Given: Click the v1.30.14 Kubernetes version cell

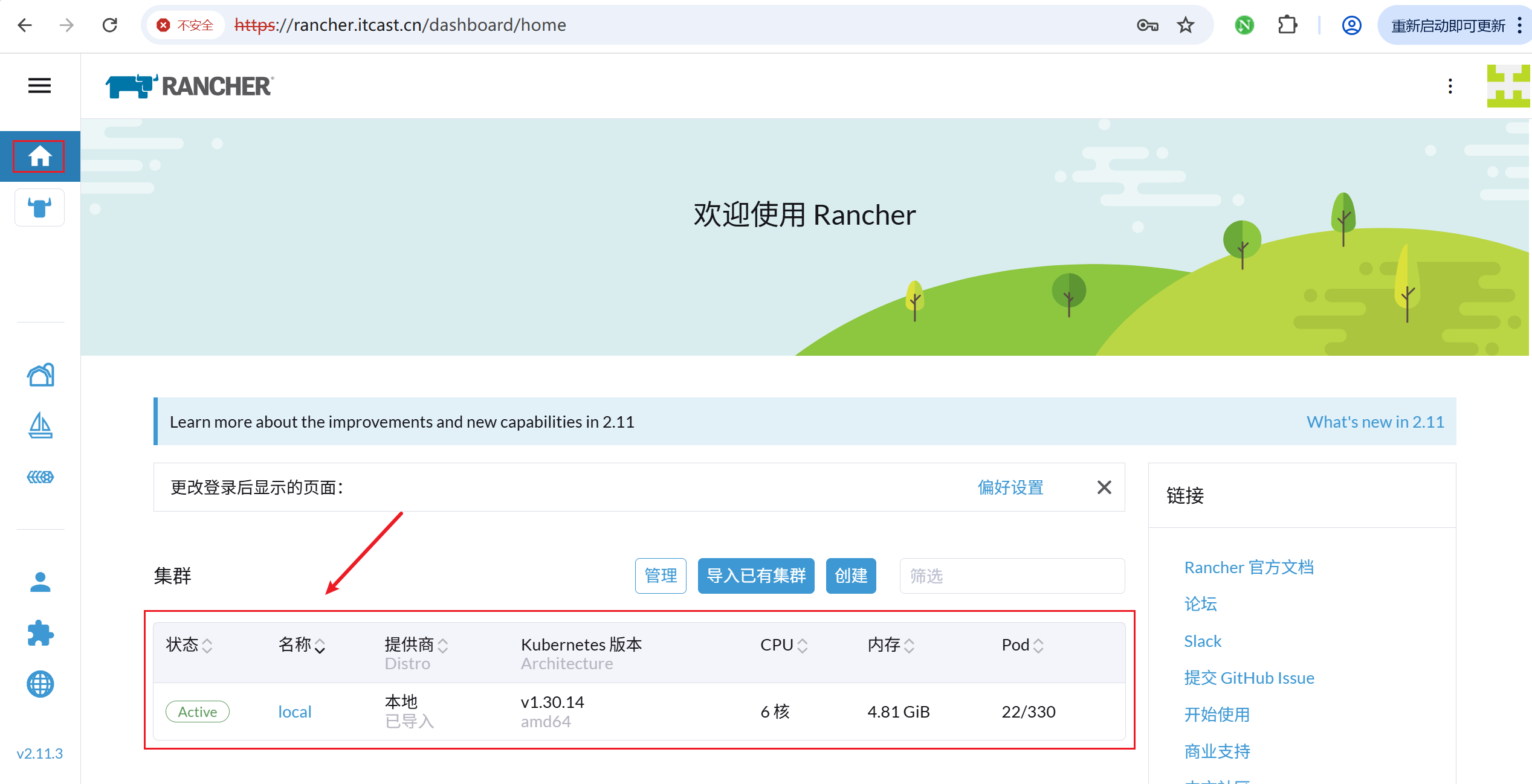Looking at the screenshot, I should pyautogui.click(x=552, y=702).
